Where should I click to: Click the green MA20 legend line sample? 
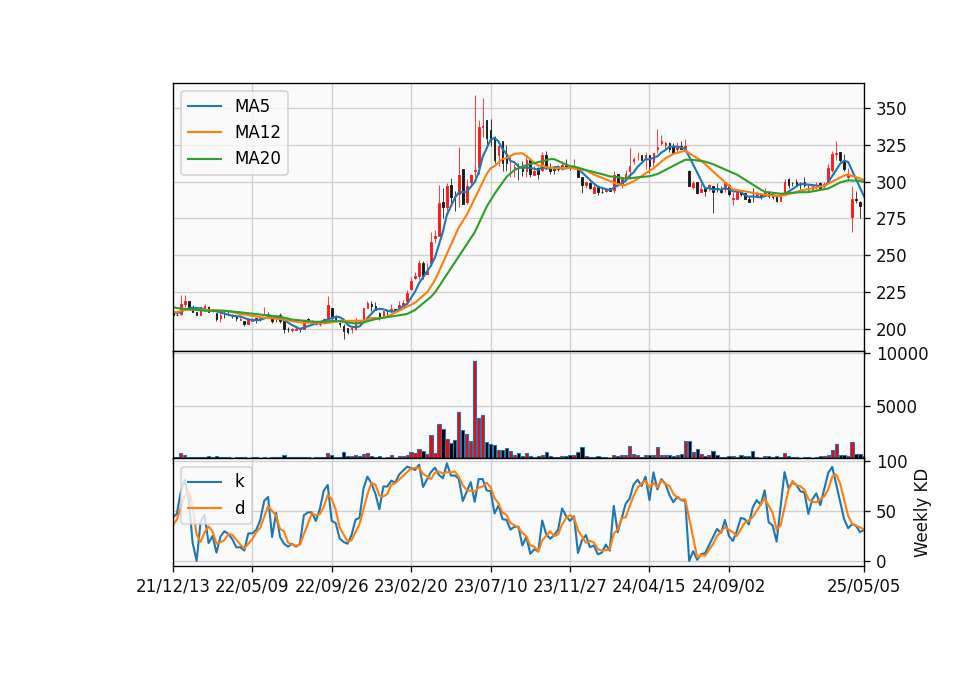click(204, 159)
